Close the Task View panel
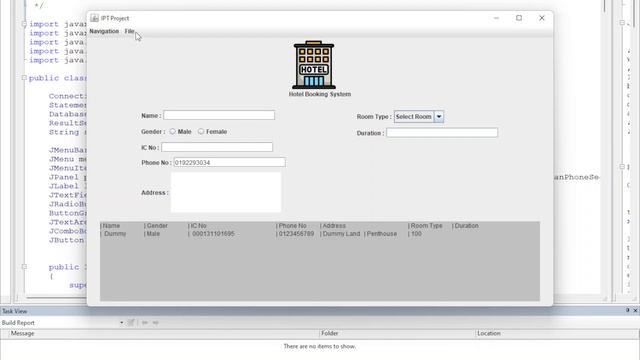The image size is (640, 360). [x=635, y=311]
